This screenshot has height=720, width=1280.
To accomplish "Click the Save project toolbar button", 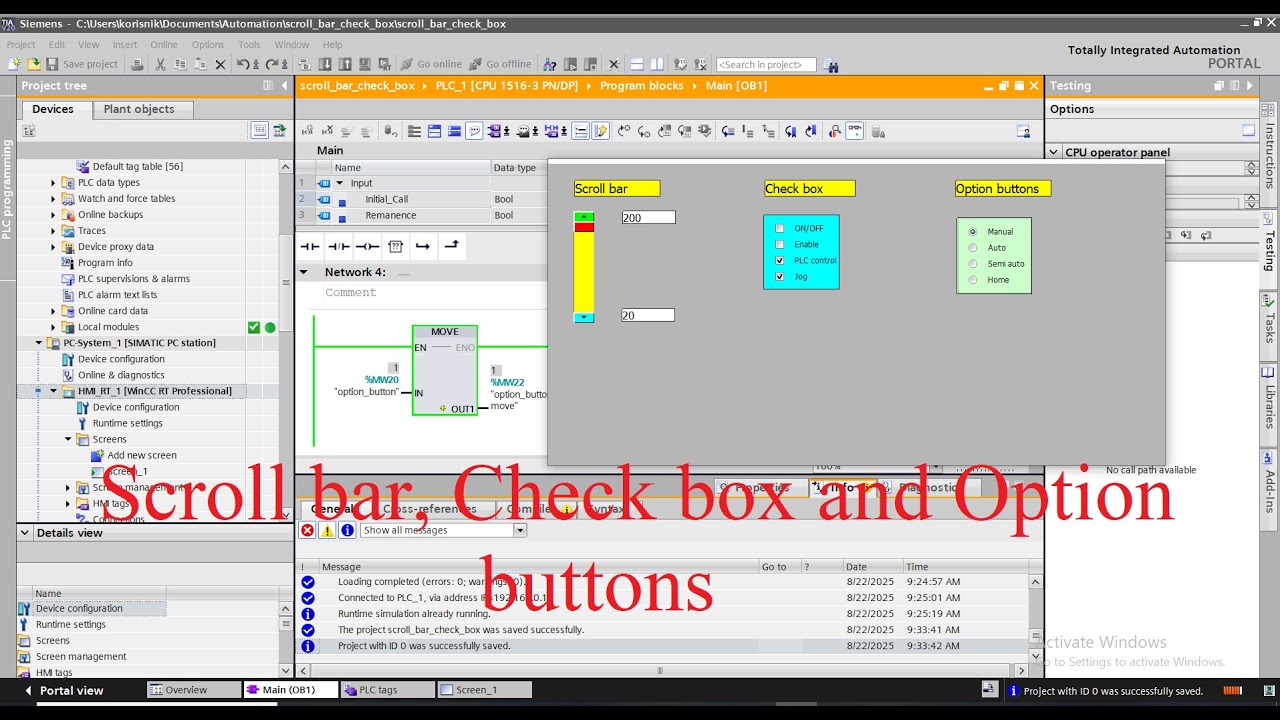I will click(82, 64).
